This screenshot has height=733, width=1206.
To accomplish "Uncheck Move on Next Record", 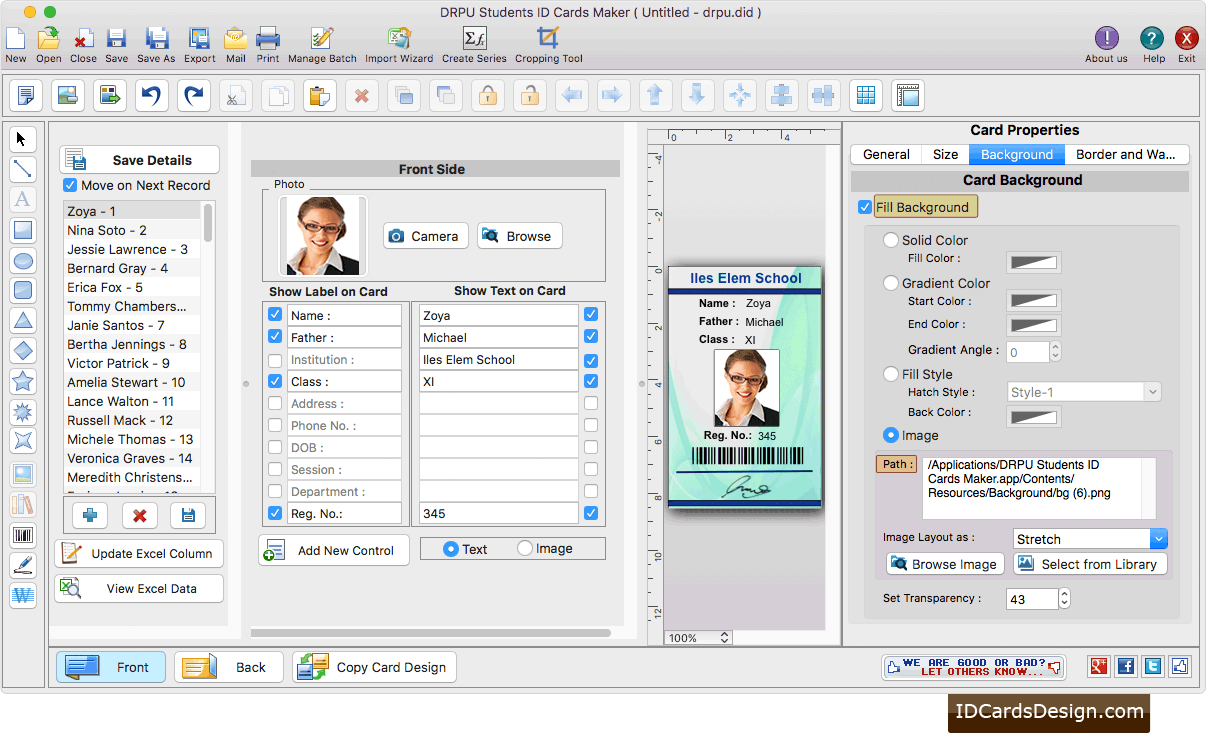I will pos(69,185).
